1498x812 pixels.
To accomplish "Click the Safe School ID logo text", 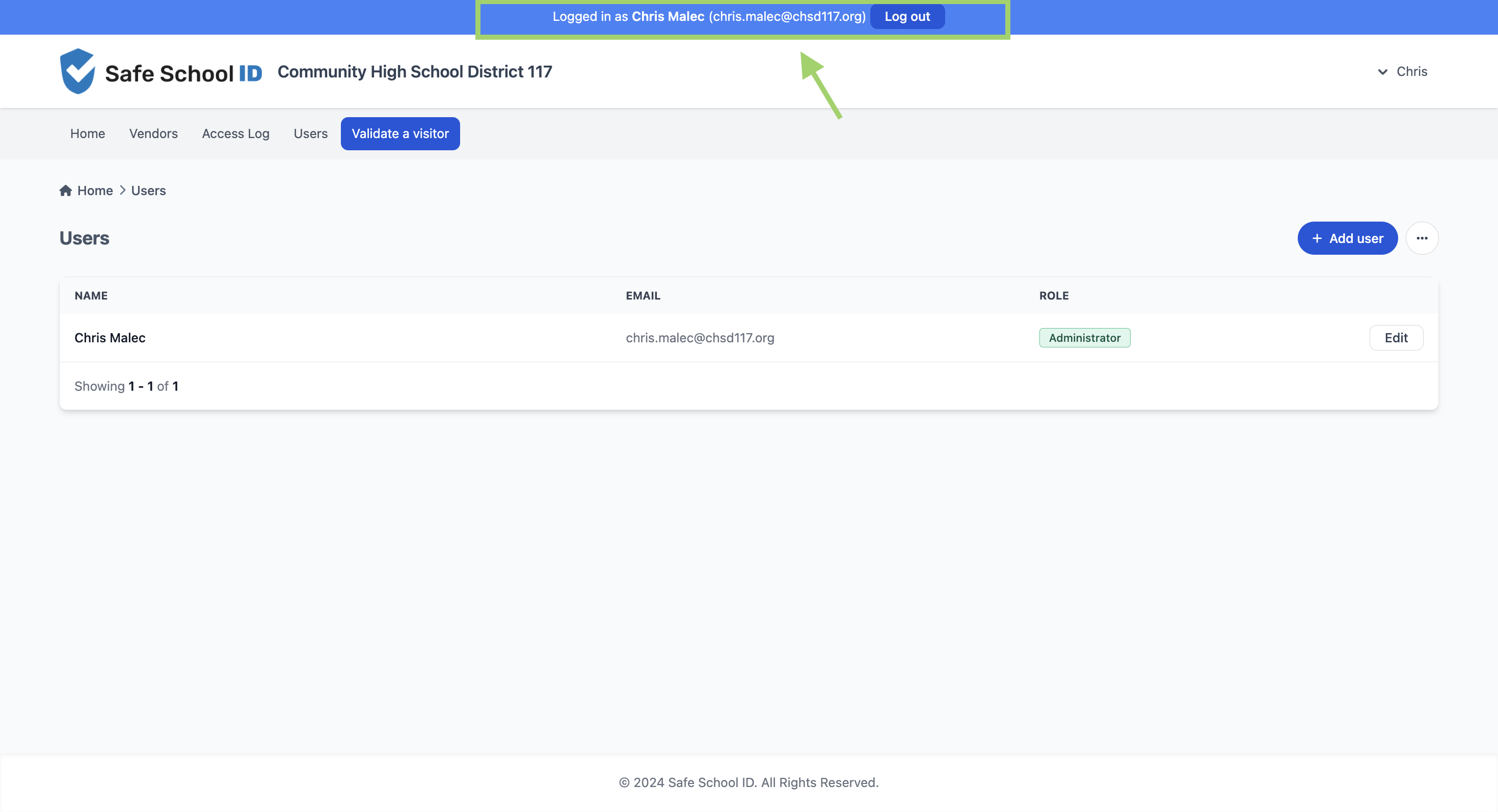I will pyautogui.click(x=183, y=74).
